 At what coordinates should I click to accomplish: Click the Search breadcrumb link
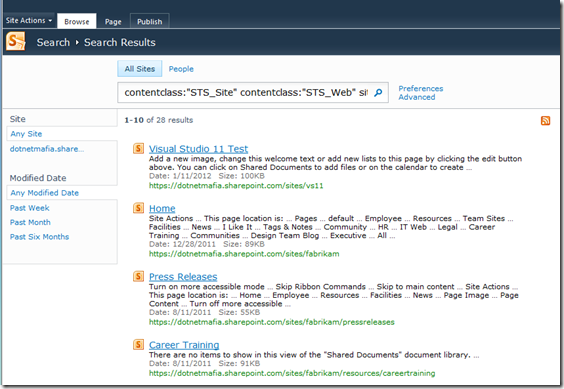pyautogui.click(x=53, y=42)
